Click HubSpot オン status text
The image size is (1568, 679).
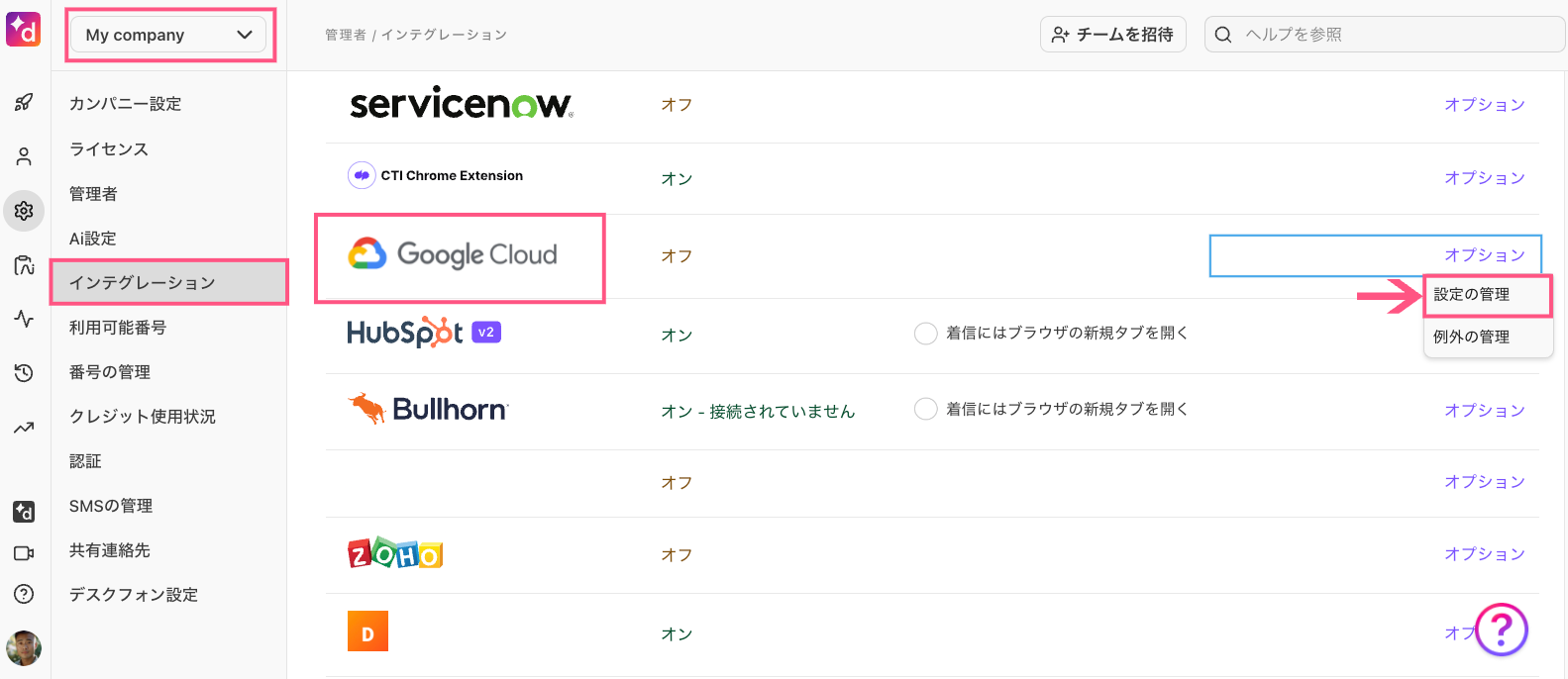coord(677,335)
